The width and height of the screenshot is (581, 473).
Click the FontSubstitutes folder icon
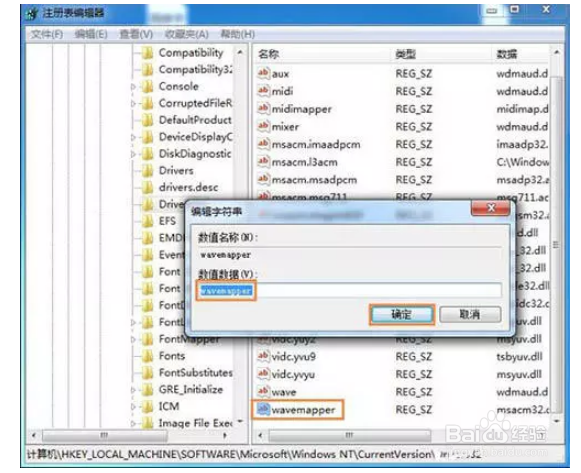click(147, 373)
